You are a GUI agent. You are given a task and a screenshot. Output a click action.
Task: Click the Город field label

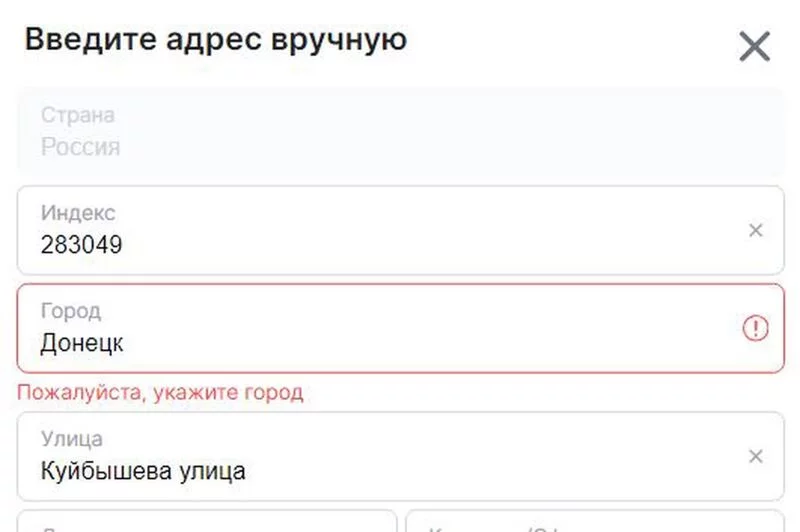point(71,311)
